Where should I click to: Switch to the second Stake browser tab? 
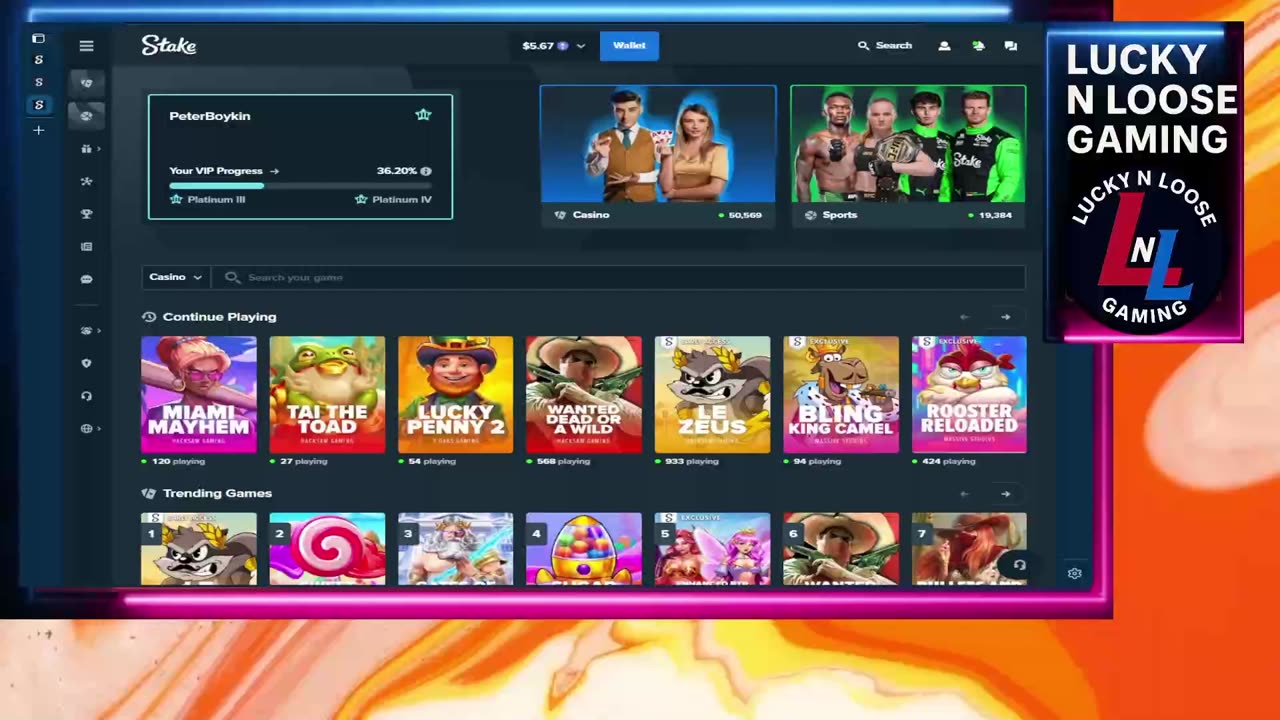[x=38, y=82]
